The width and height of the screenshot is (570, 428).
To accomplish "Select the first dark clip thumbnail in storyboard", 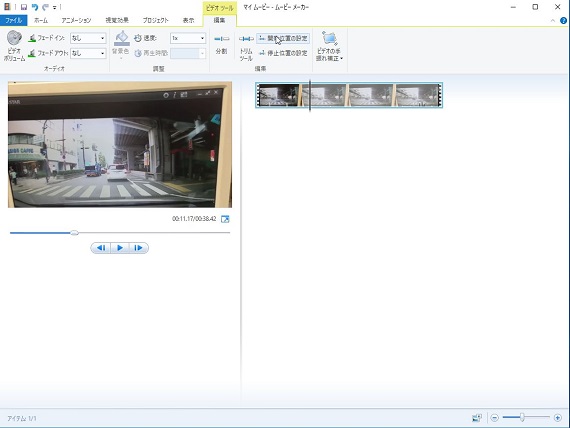I will tap(278, 95).
